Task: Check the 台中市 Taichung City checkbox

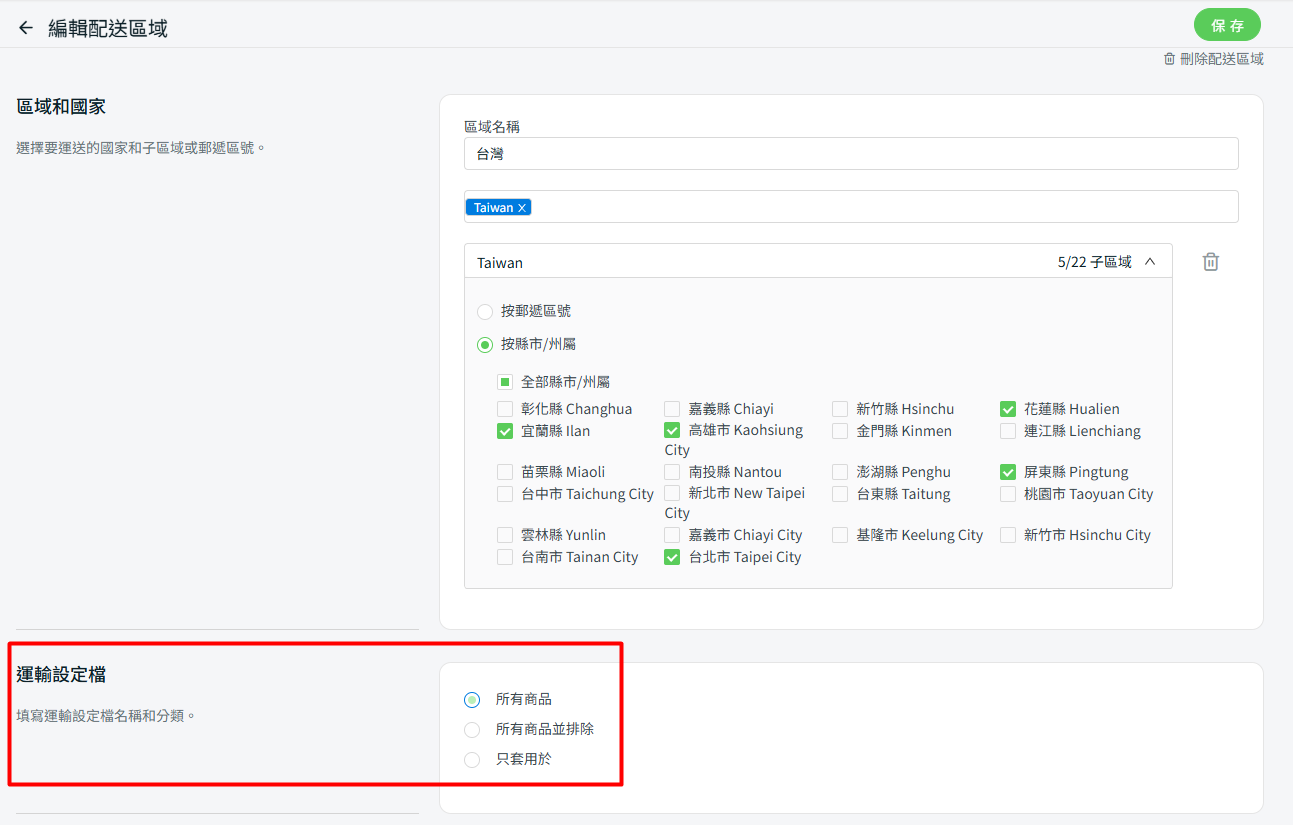Action: pyautogui.click(x=505, y=494)
